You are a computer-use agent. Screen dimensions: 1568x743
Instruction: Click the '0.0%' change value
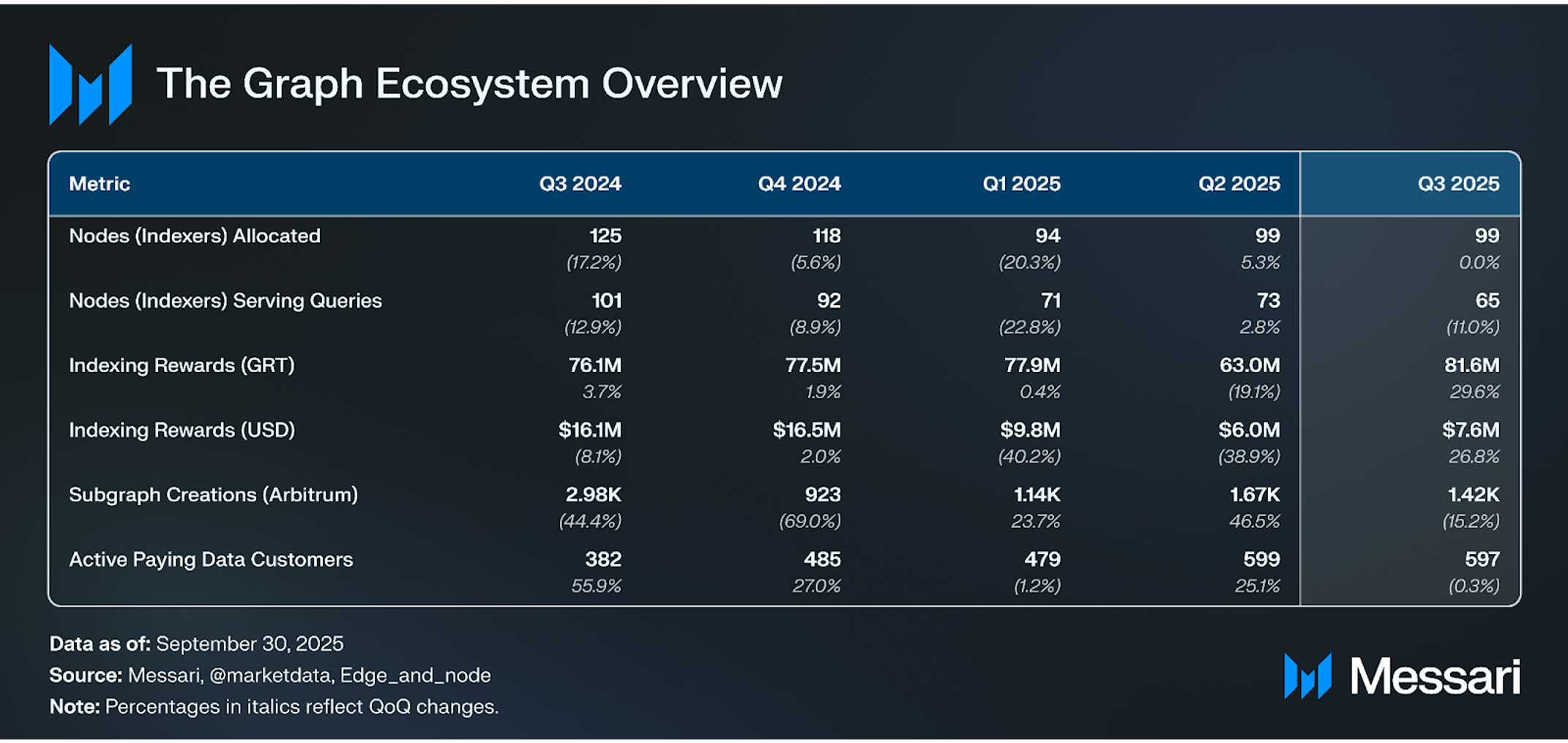1479,262
